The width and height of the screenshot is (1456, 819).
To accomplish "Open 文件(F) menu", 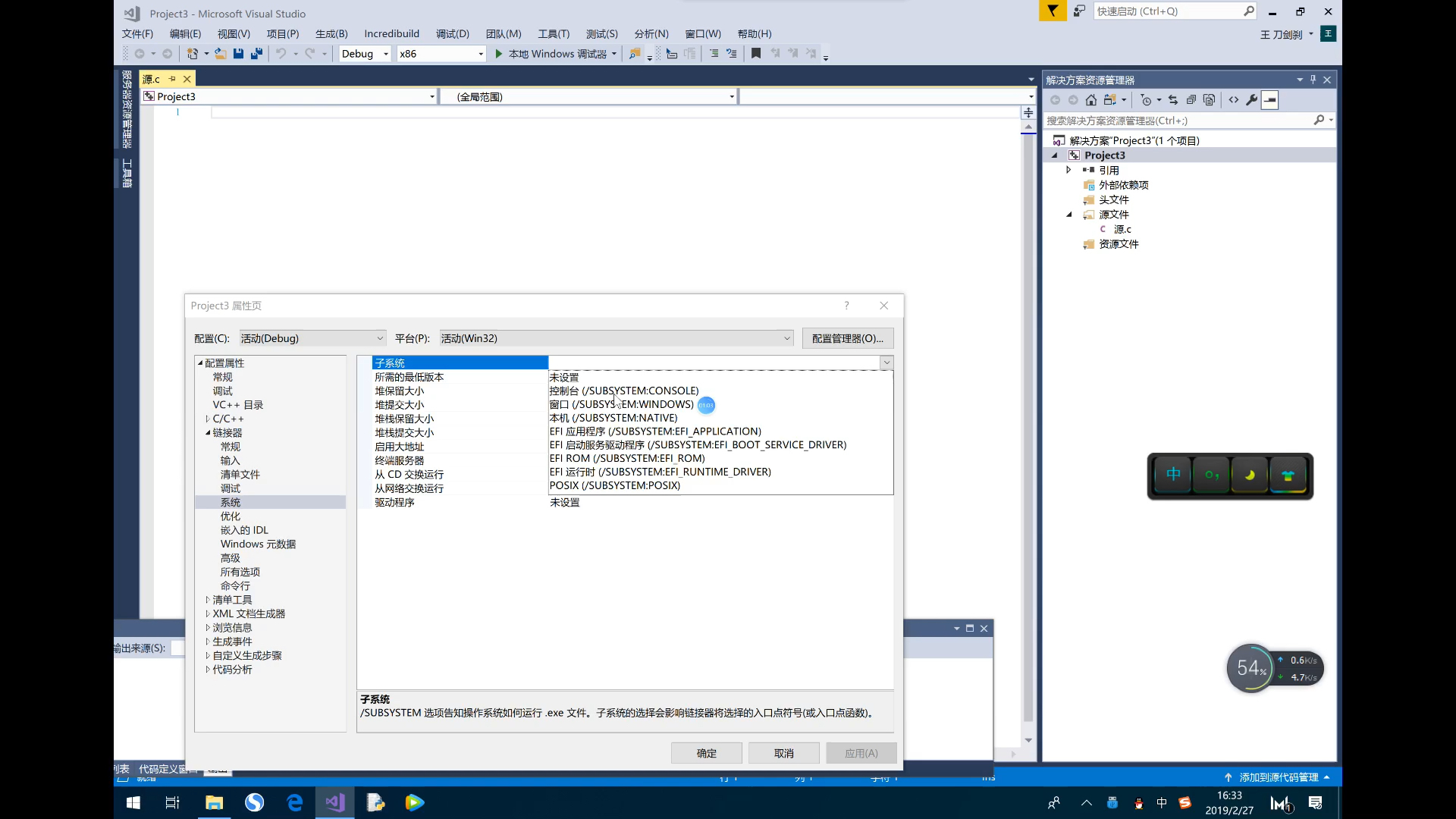I will click(137, 33).
